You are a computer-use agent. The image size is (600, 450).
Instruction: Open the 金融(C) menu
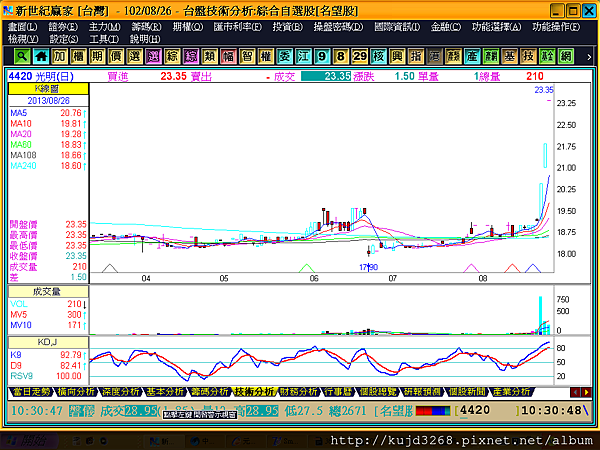point(446,27)
